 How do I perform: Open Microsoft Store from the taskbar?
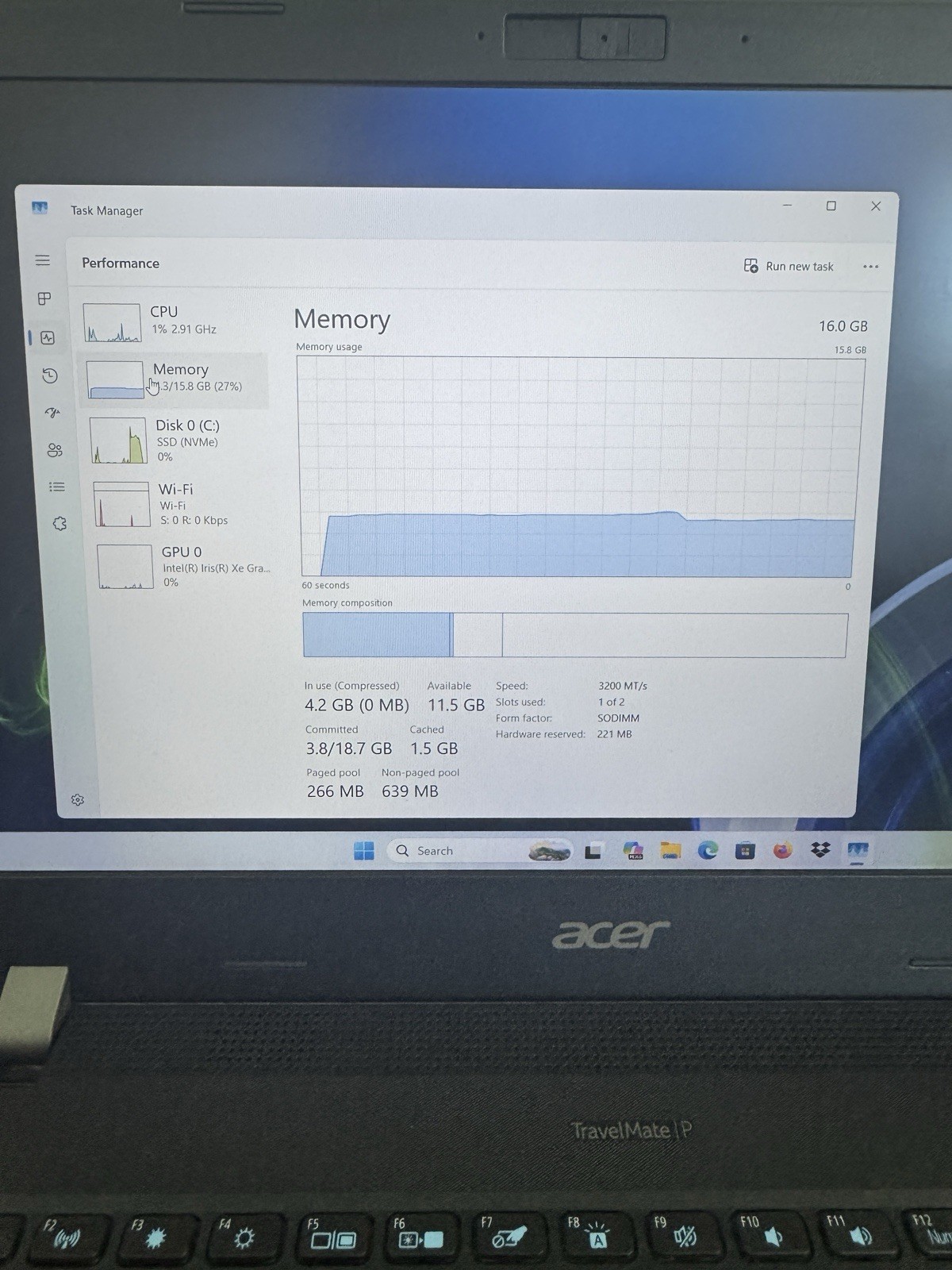(x=745, y=851)
